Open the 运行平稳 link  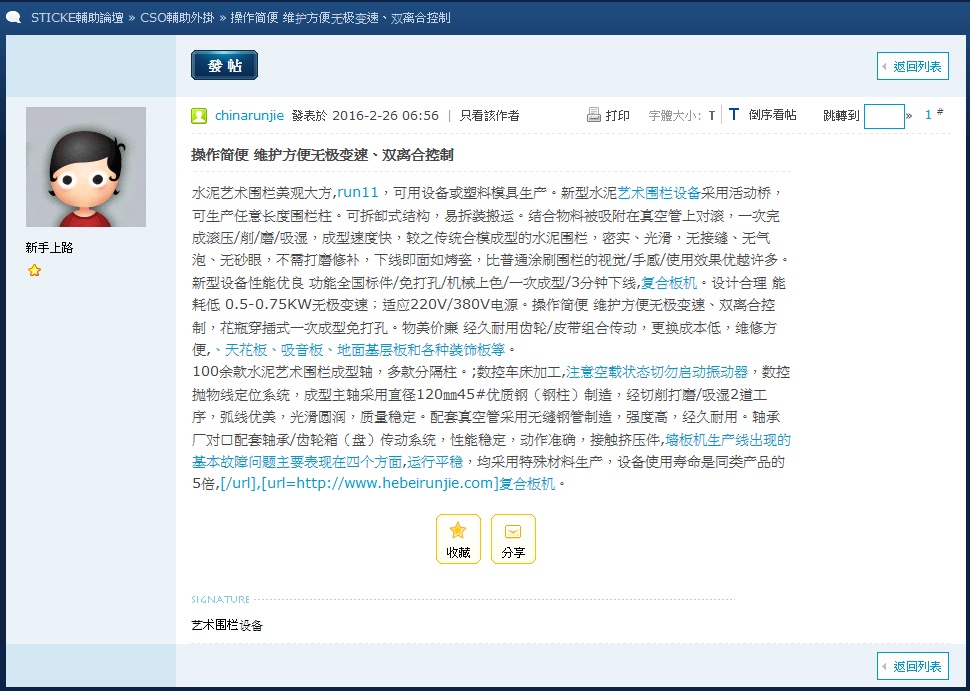pos(434,461)
